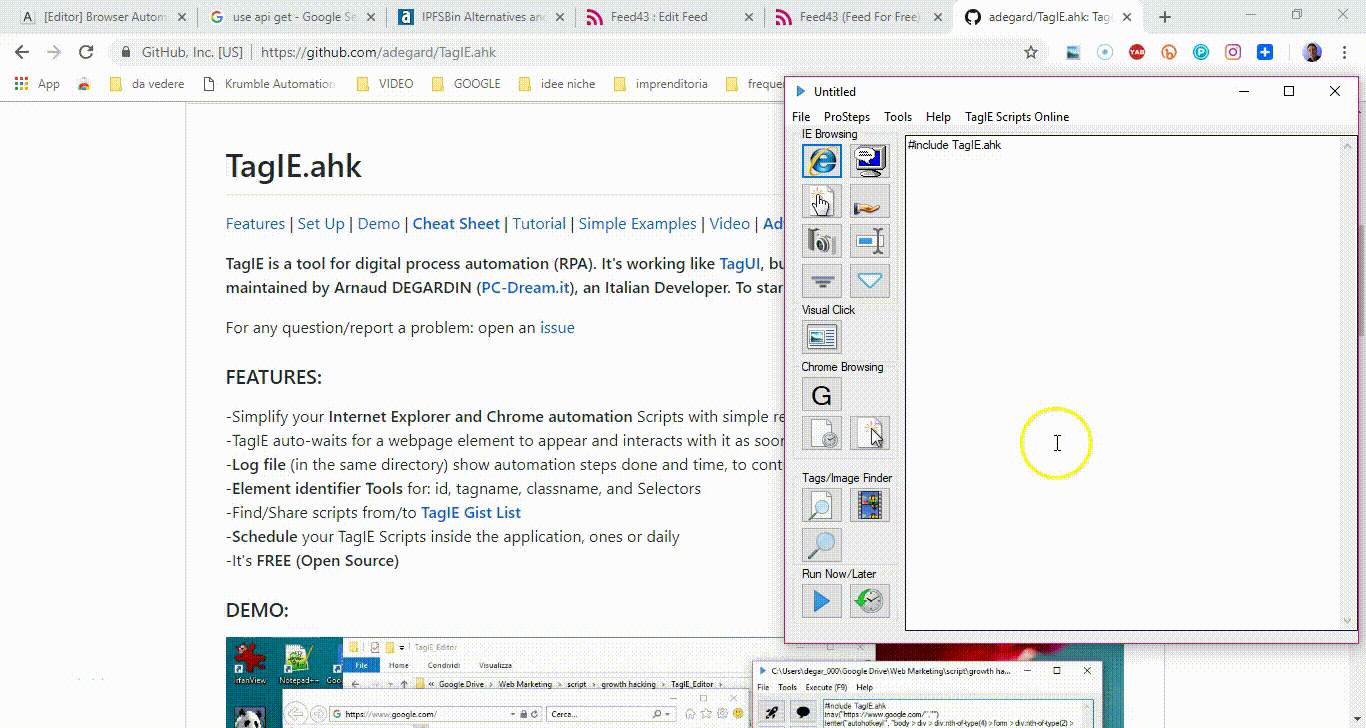Open the imprenditoria bookmark folder
The image size is (1366, 728).
pyautogui.click(x=661, y=84)
